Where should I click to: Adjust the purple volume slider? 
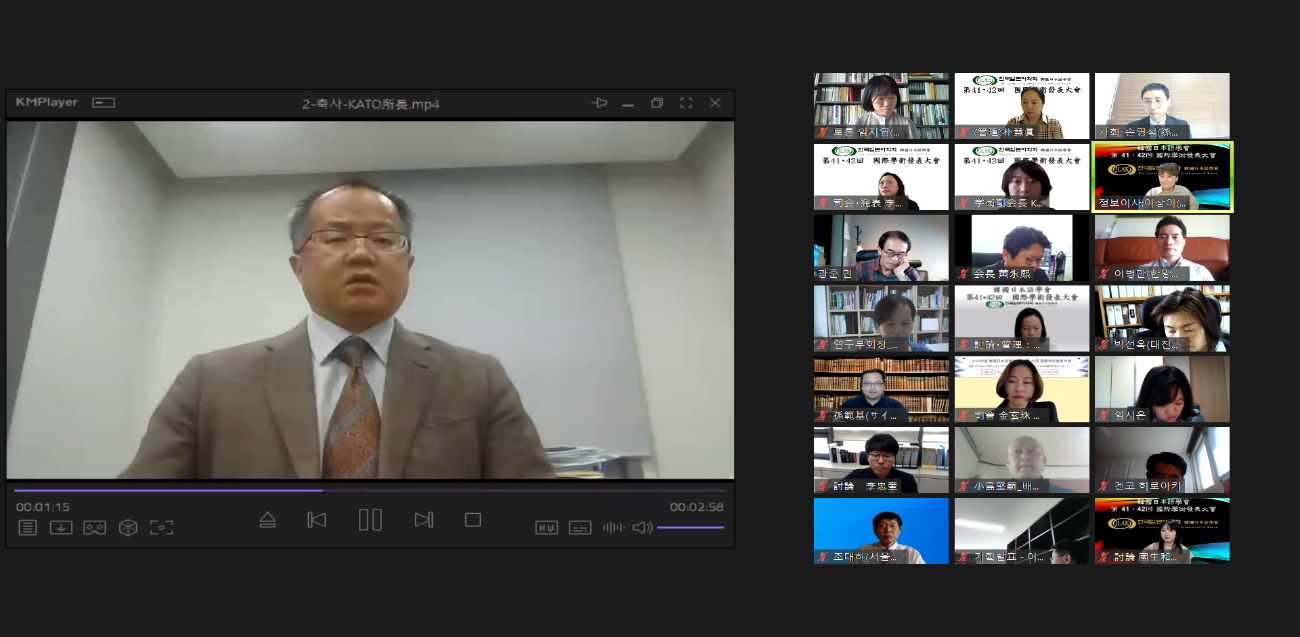click(690, 527)
